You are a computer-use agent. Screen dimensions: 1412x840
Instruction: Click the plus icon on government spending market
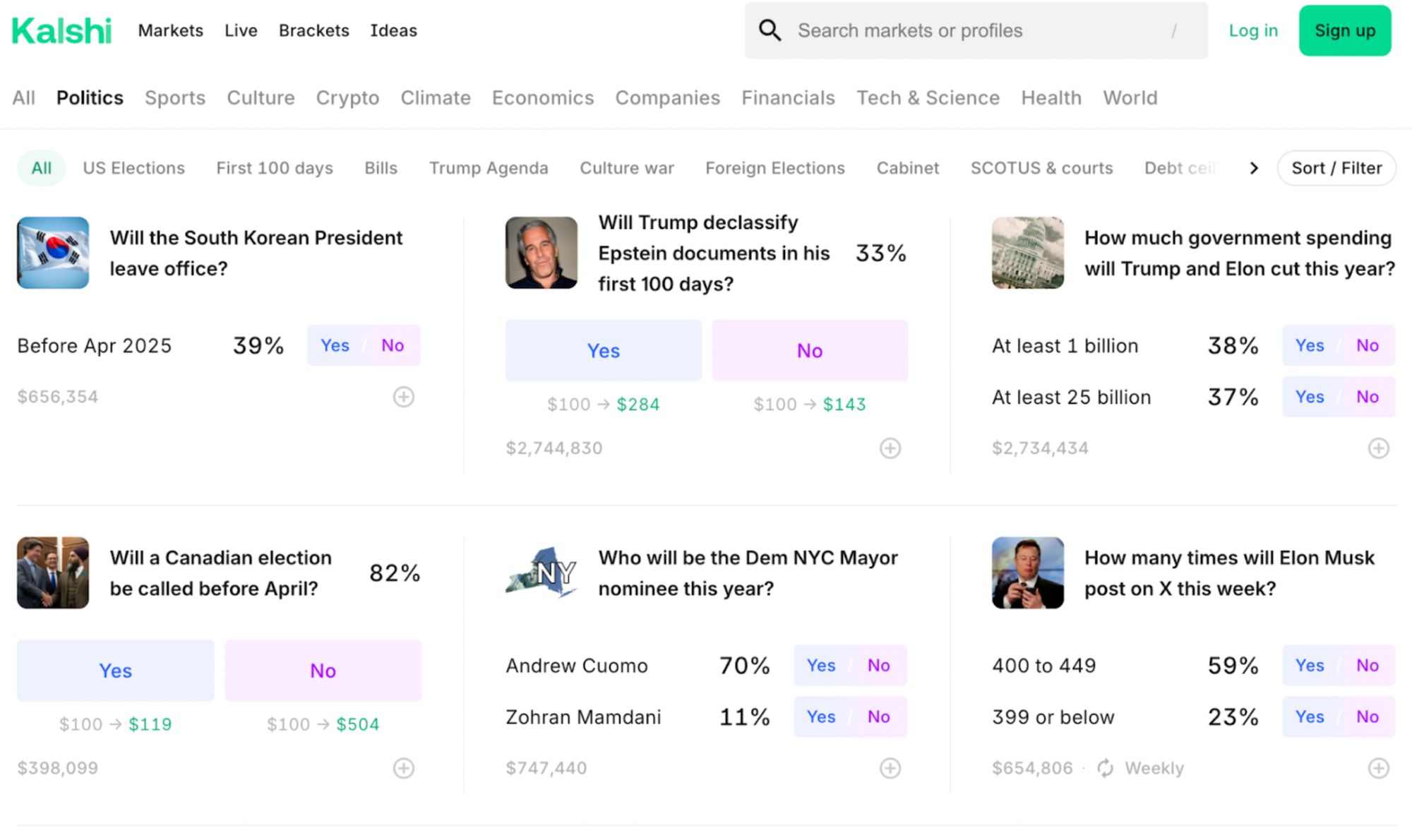1378,448
